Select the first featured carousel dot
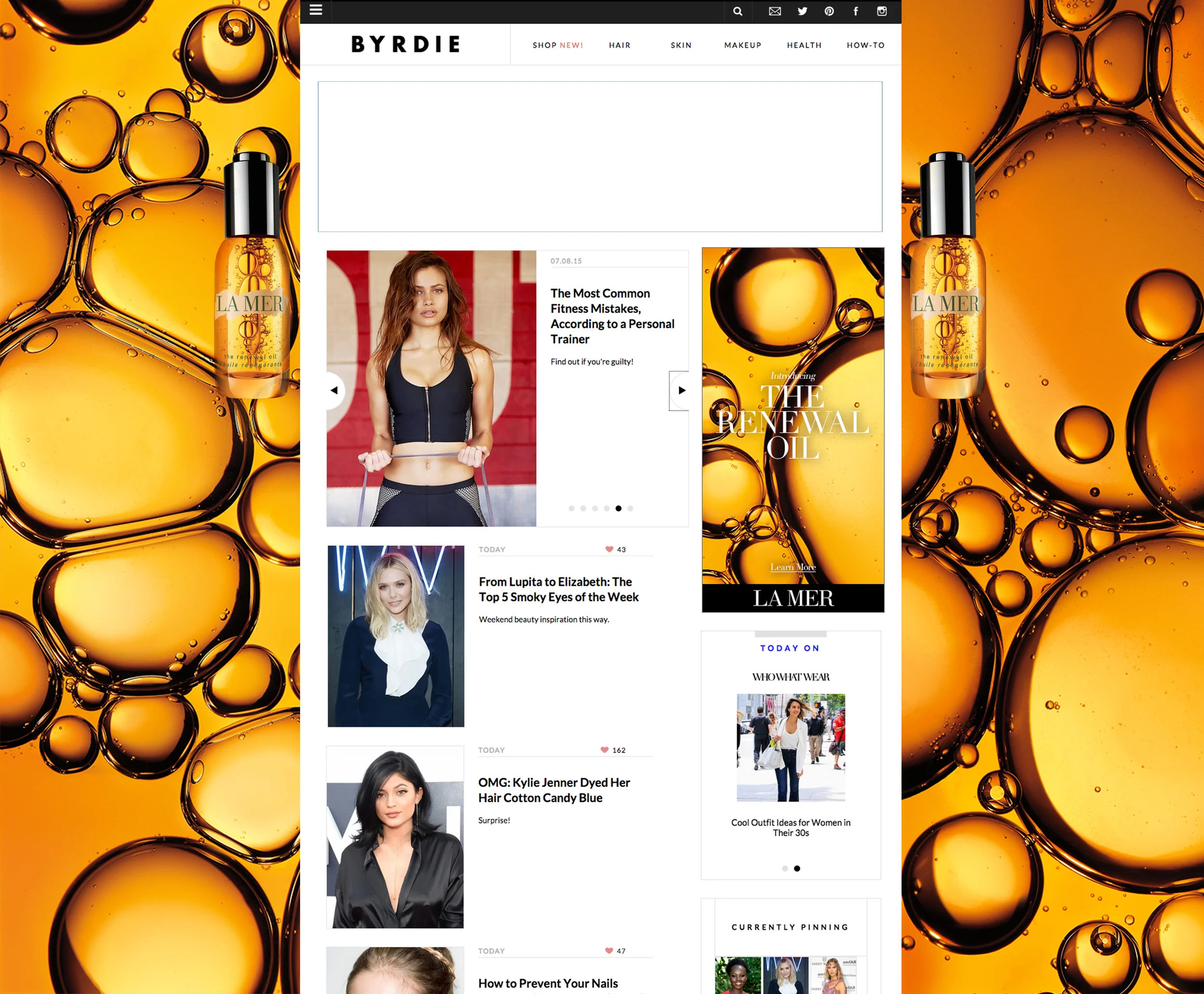Viewport: 1204px width, 994px height. (571, 508)
